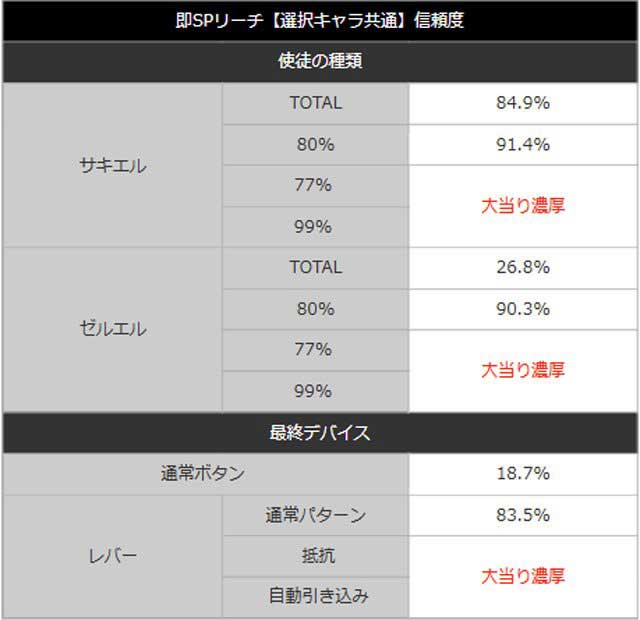
Task: Select the 最終デバイス section header
Action: coord(320,433)
